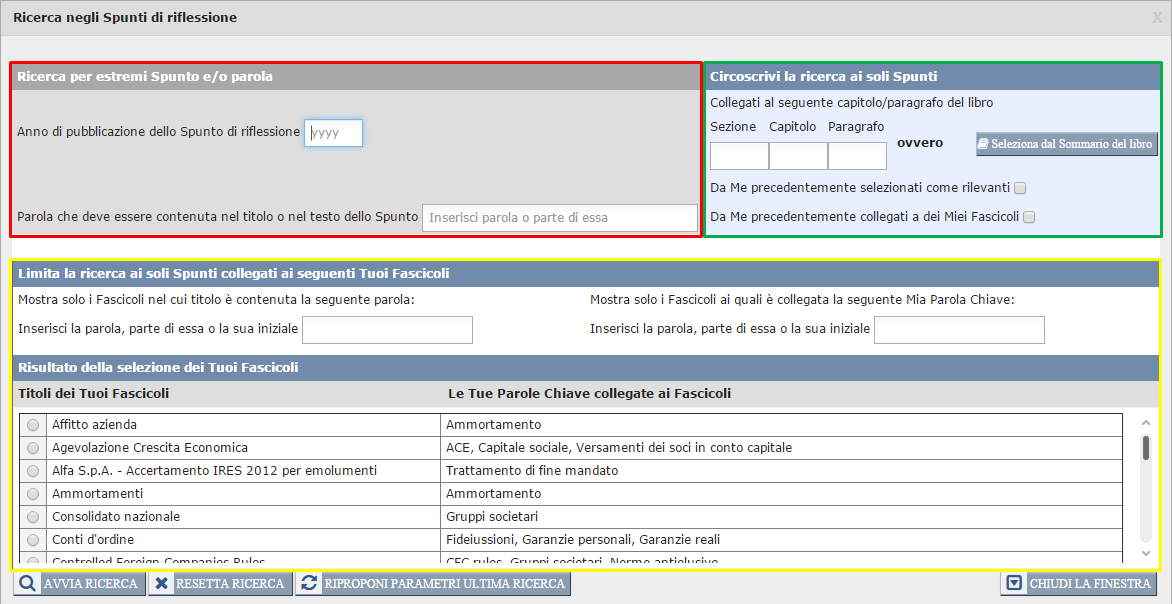Click the Mia Parola Chiave filter field
This screenshot has height=604, width=1172.
click(959, 330)
